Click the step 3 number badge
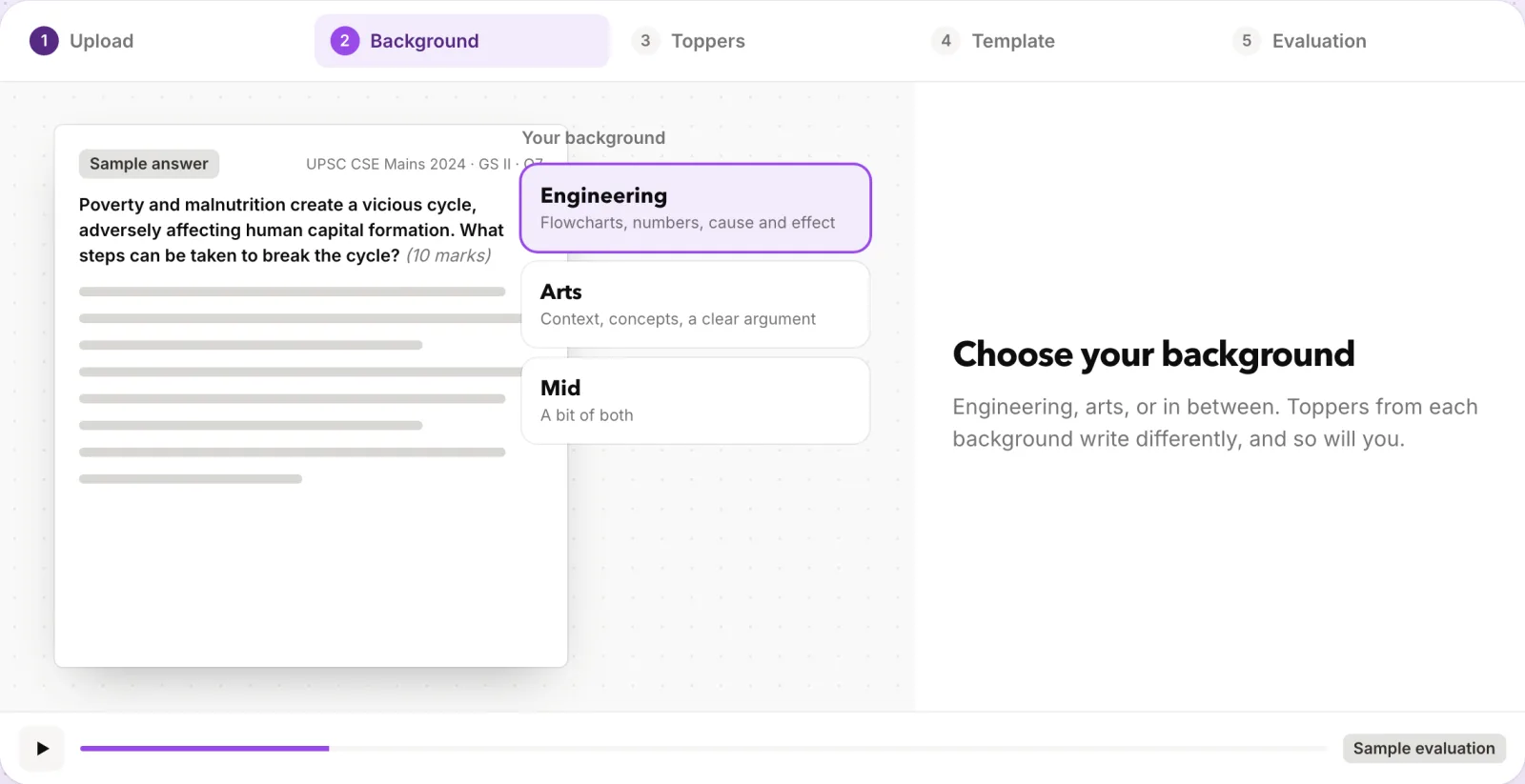Viewport: 1525px width, 784px height. [x=645, y=41]
